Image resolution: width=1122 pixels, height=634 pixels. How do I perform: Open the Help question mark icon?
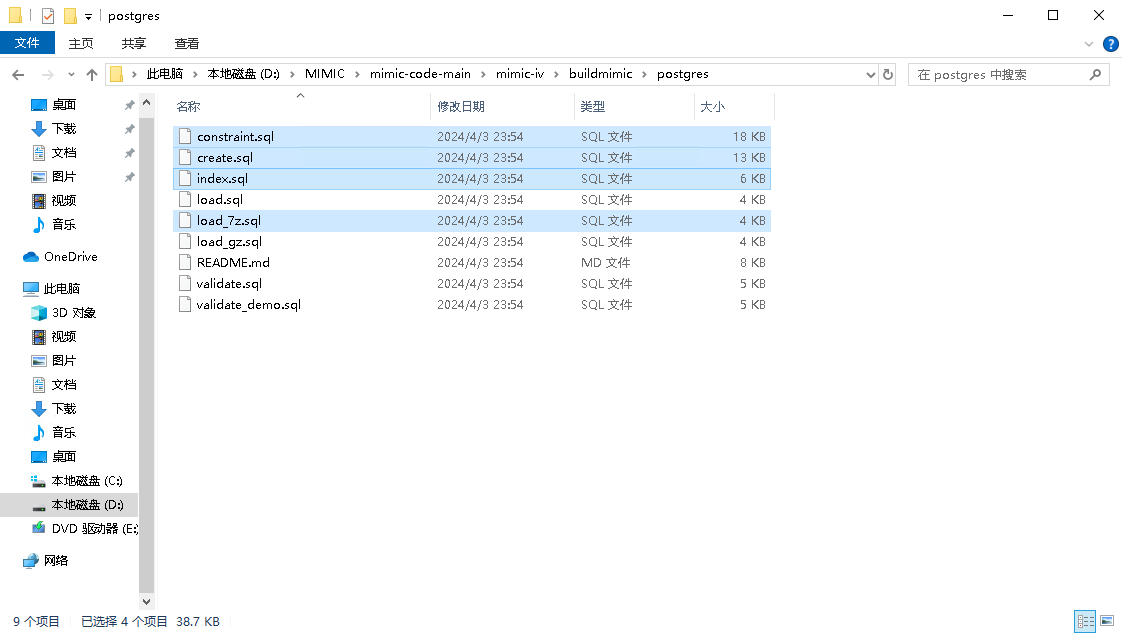pos(1110,44)
